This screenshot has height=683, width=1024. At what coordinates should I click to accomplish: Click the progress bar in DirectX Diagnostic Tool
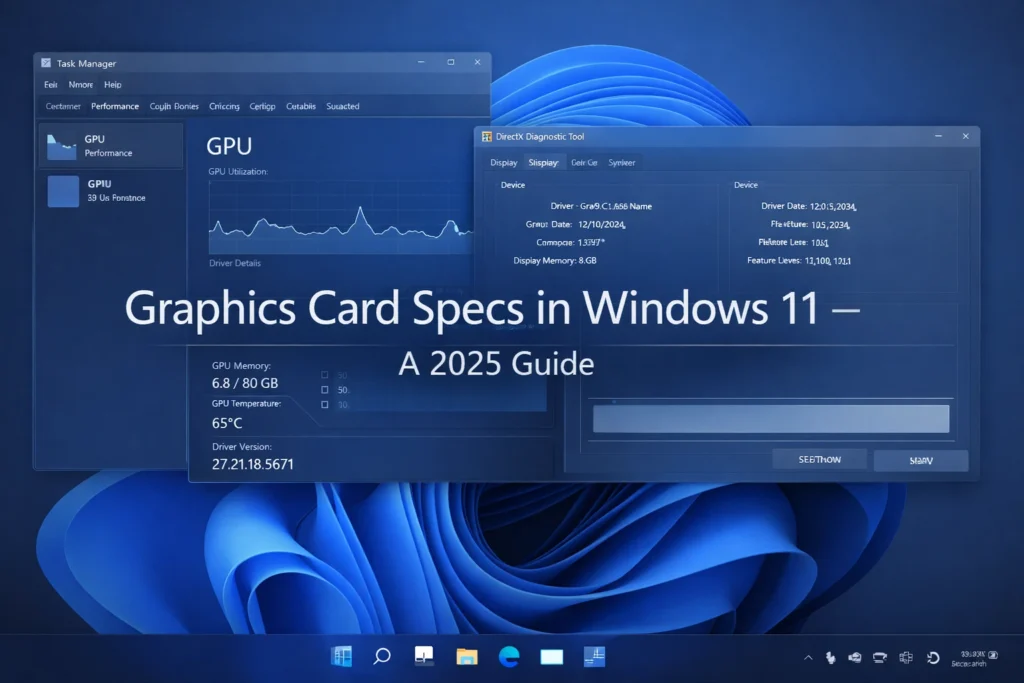[770, 418]
